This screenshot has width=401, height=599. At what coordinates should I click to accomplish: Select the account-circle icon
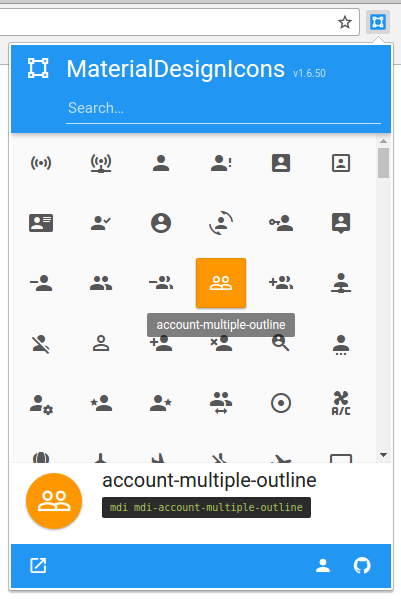coord(161,223)
